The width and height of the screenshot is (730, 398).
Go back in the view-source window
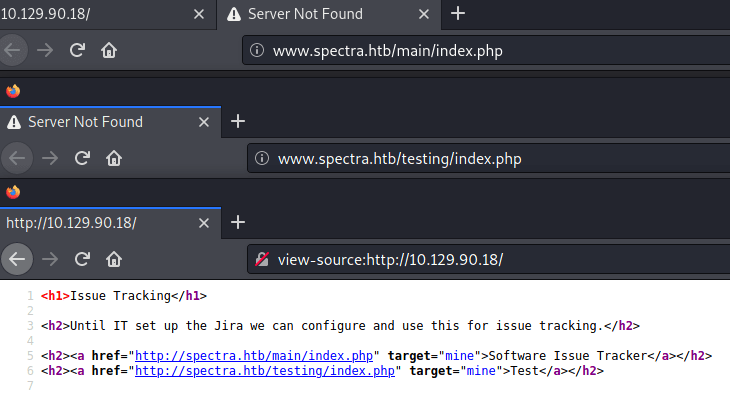17,259
